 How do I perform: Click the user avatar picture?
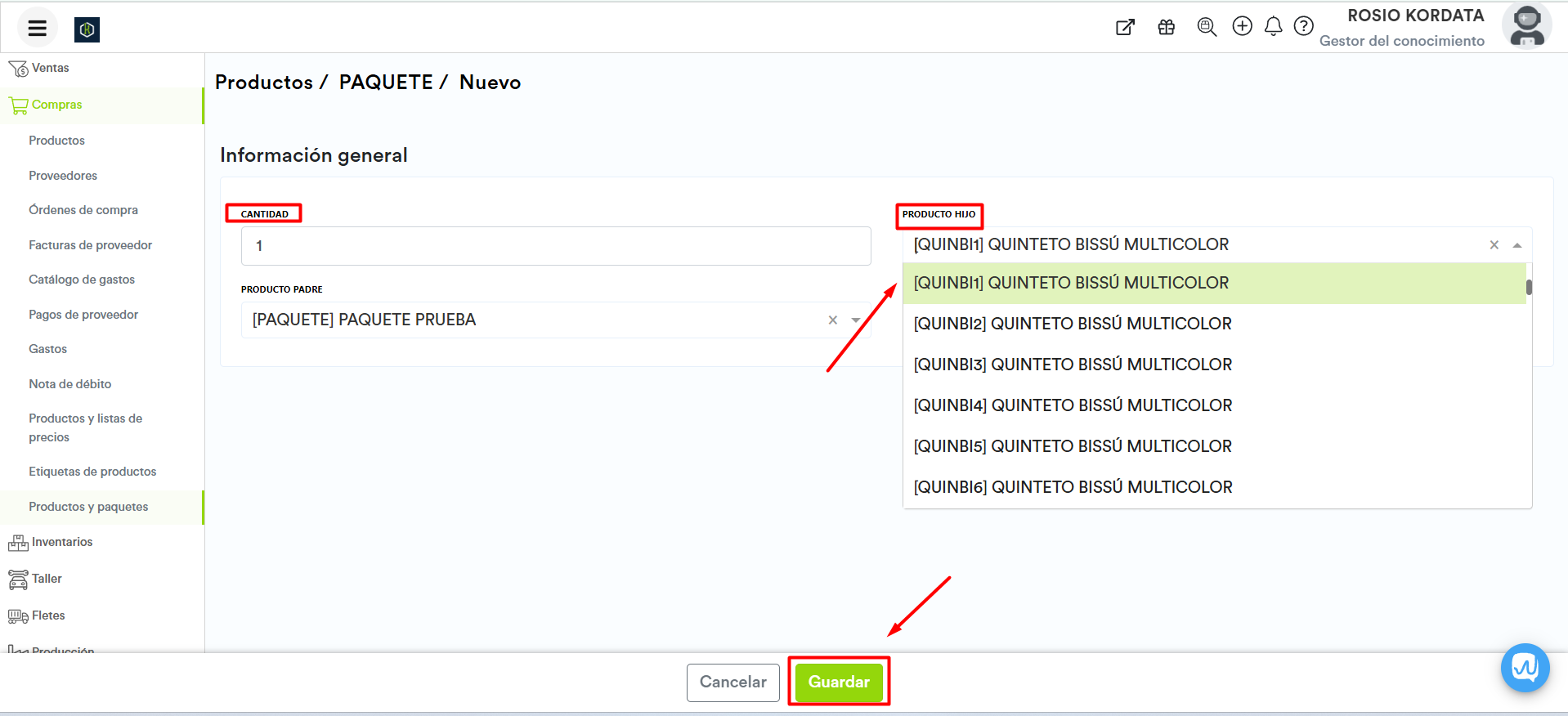click(1525, 26)
